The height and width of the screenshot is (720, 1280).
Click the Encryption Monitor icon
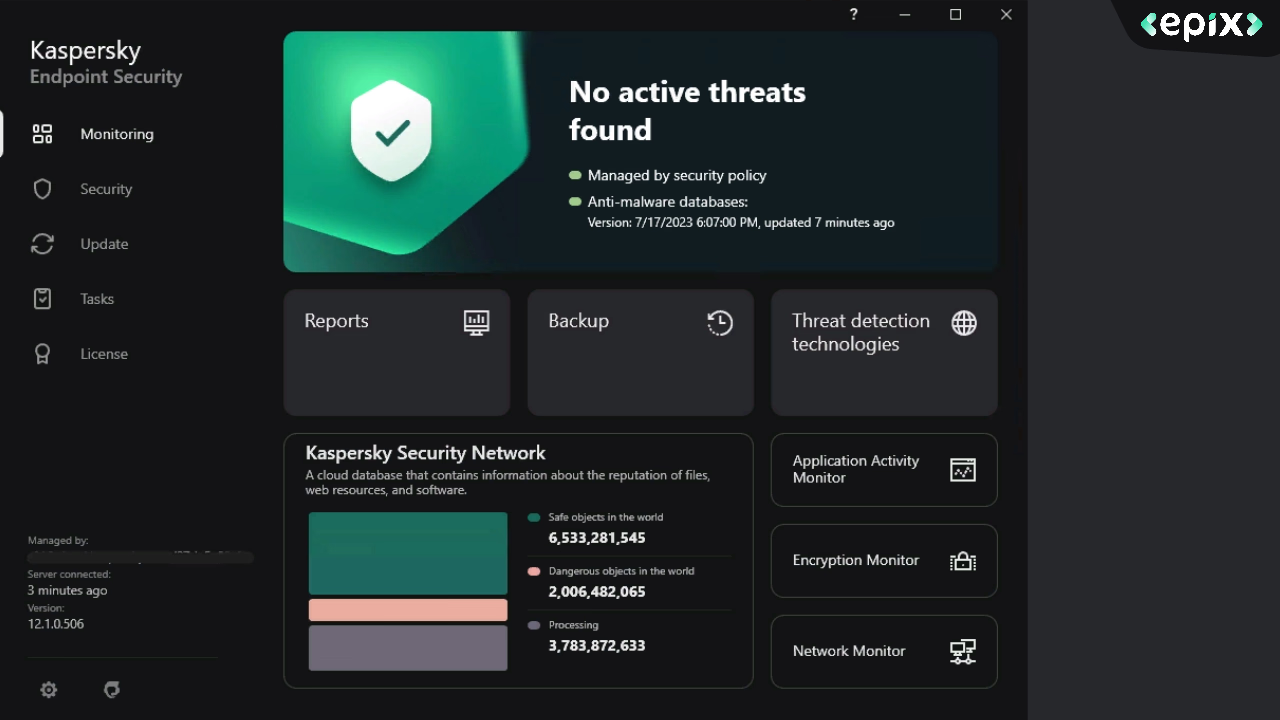tap(962, 561)
